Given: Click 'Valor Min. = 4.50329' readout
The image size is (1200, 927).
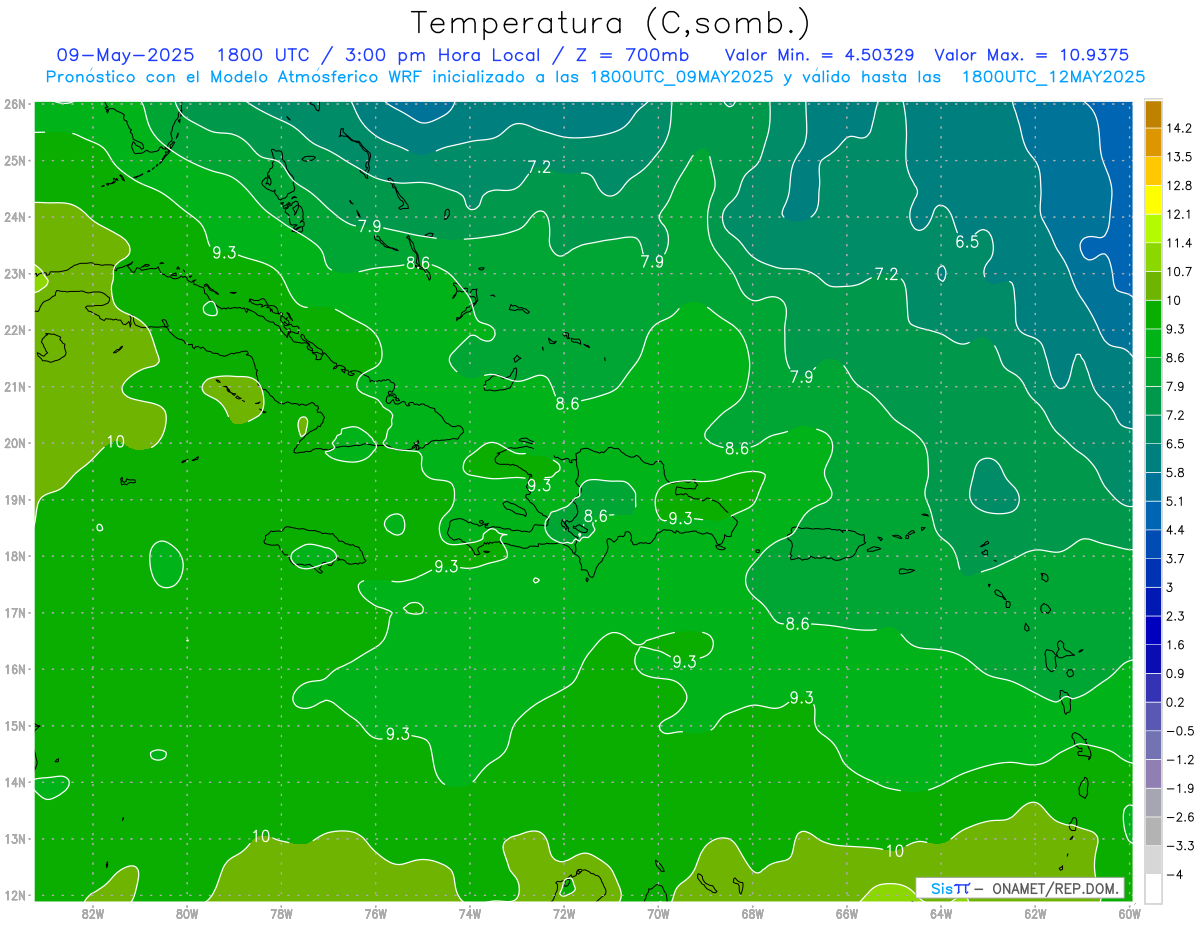Looking at the screenshot, I should click(819, 55).
